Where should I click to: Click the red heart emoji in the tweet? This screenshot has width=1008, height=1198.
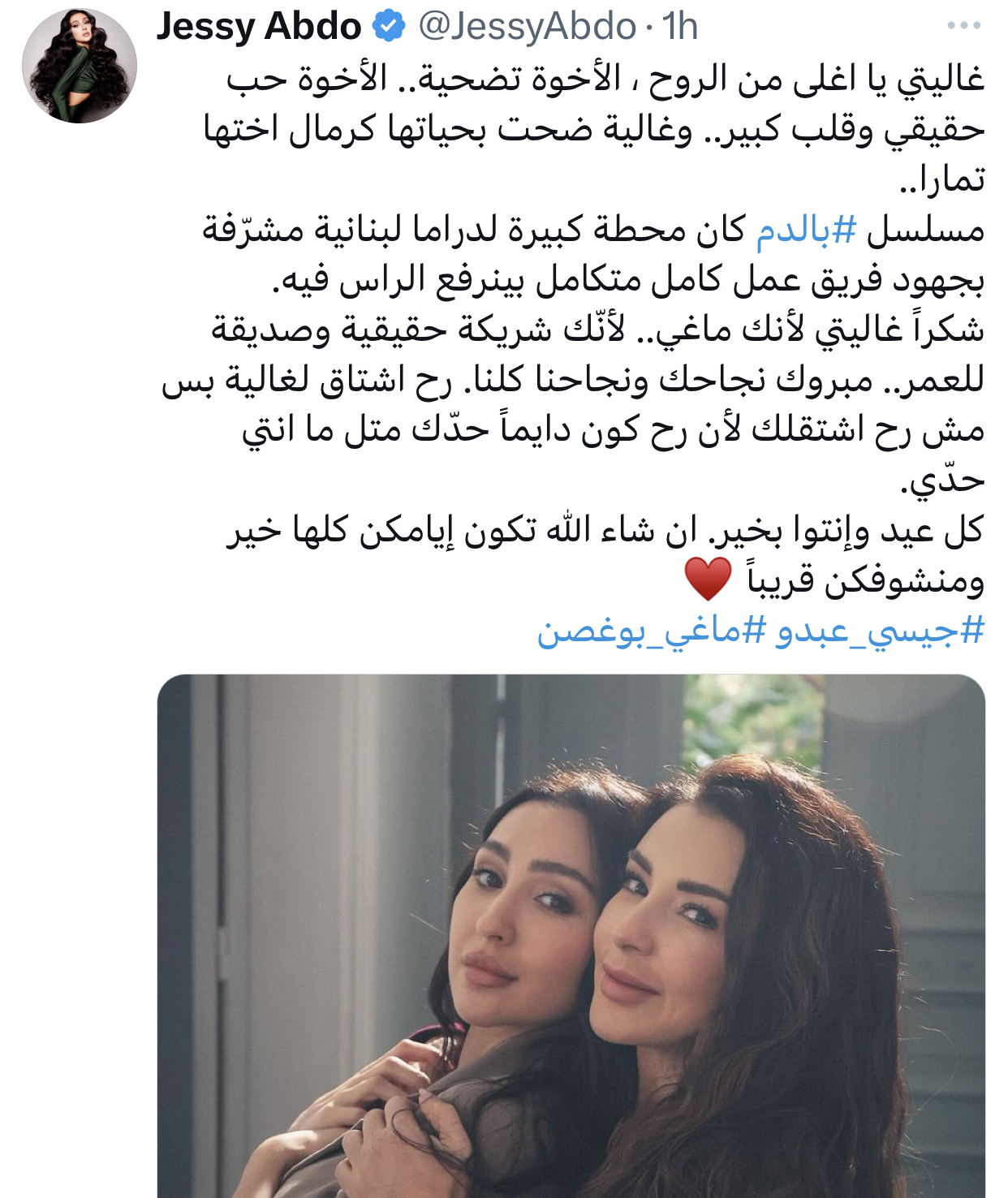[708, 579]
